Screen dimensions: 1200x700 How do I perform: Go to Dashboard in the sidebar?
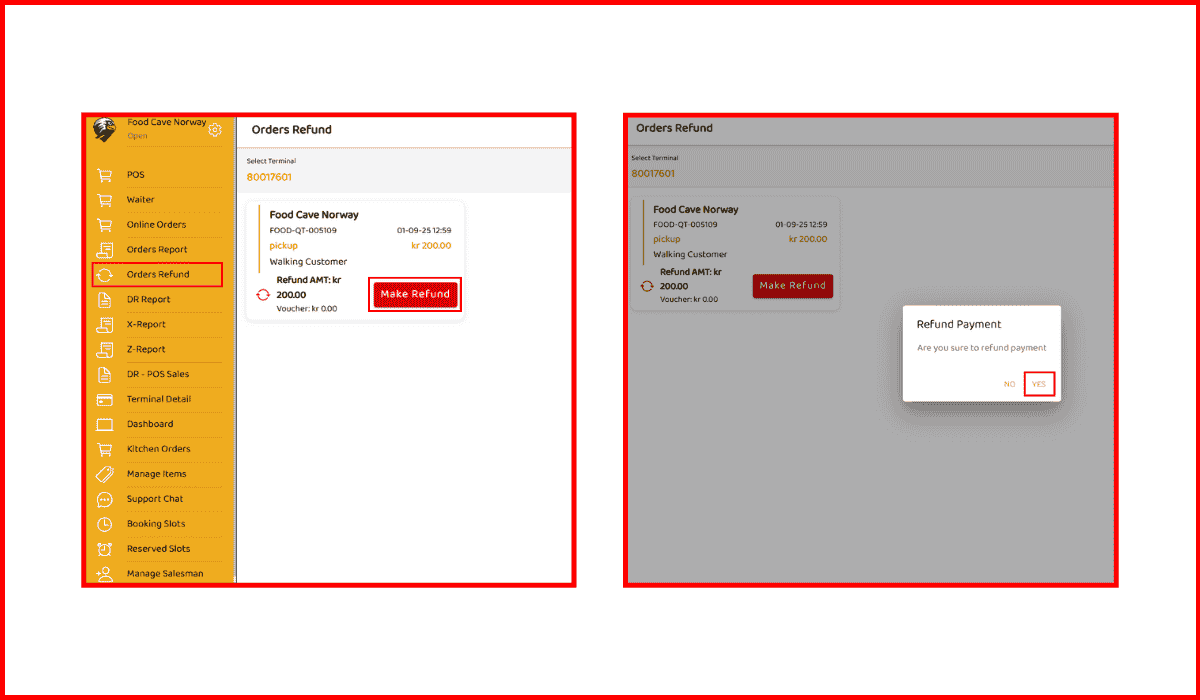point(150,424)
